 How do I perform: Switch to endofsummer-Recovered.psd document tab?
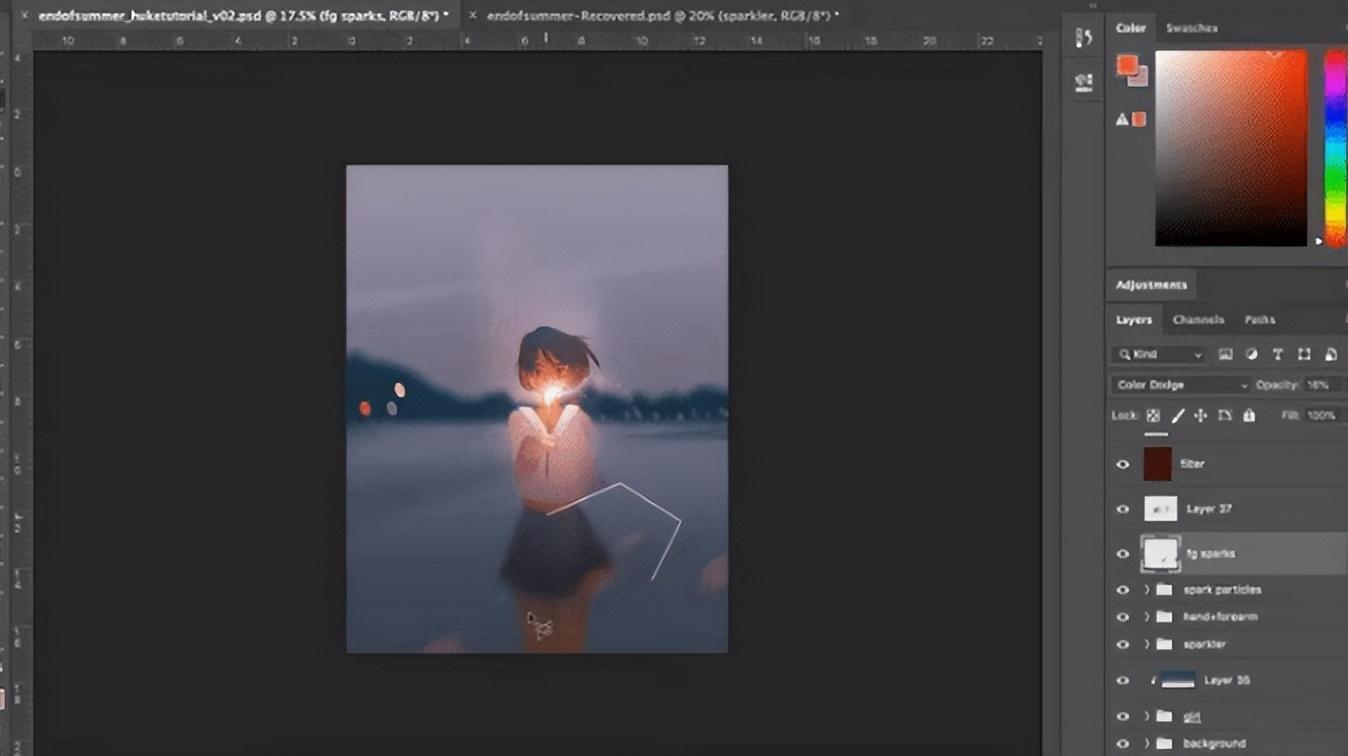click(x=662, y=16)
